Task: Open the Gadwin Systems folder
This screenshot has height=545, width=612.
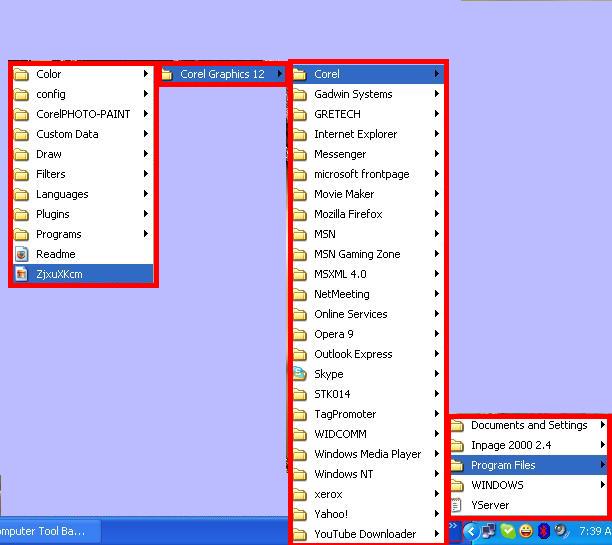Action: [x=368, y=94]
